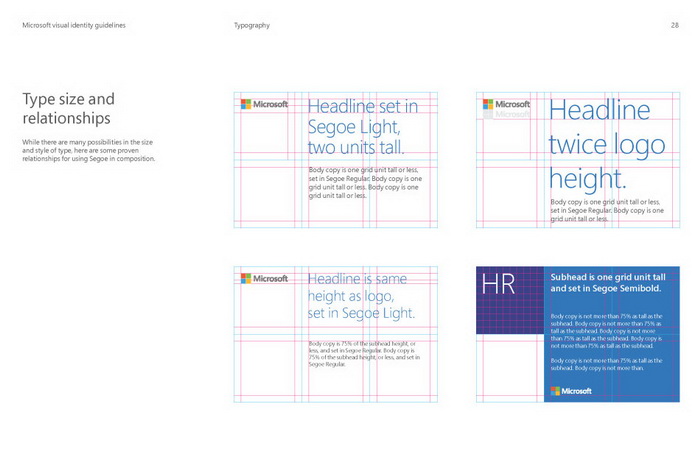
Task: Click the white Microsoft logo on the blue panel
Action: pos(571,390)
